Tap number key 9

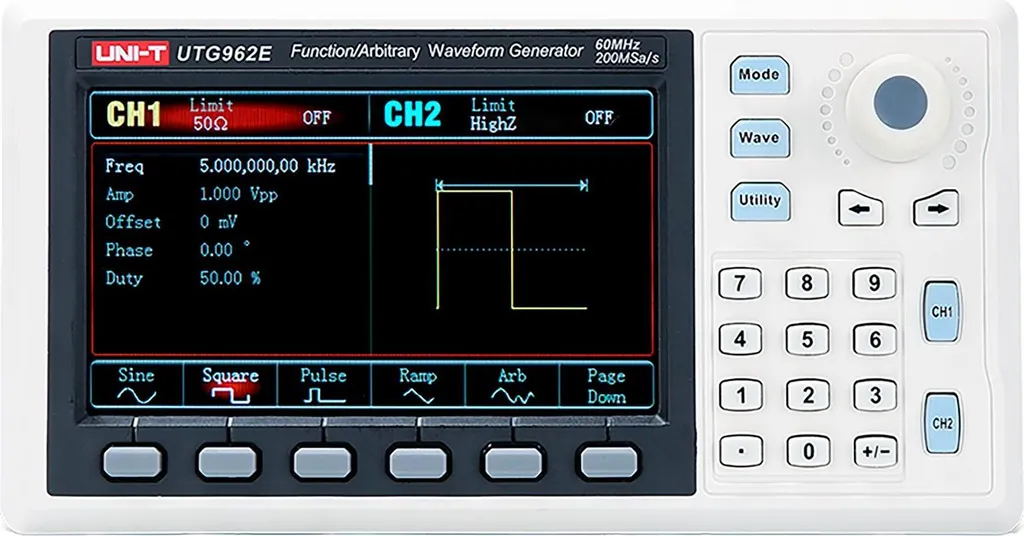click(x=874, y=284)
